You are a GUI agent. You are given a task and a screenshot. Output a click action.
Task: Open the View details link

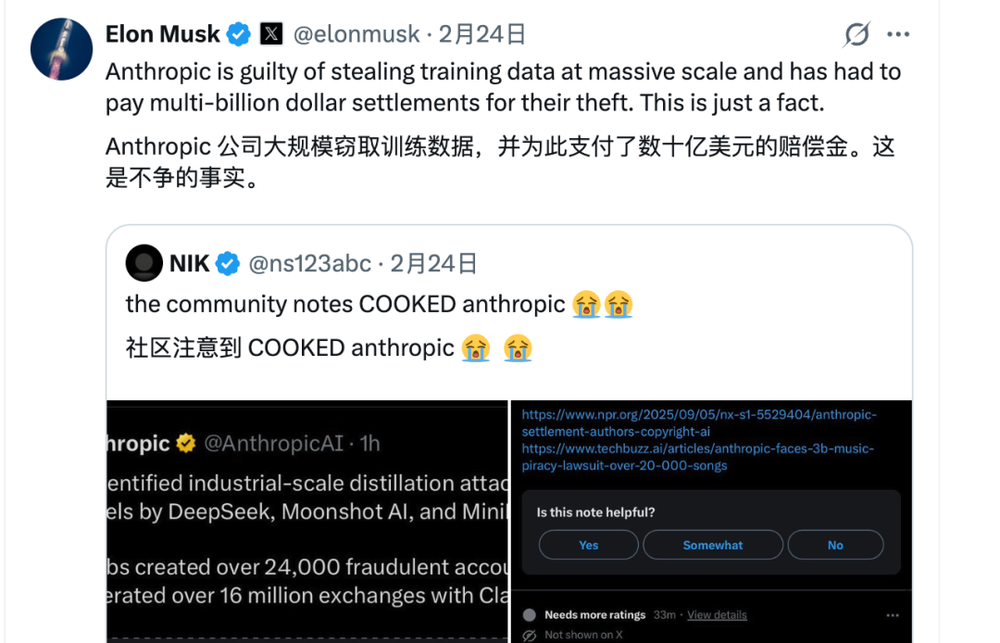pyautogui.click(x=717, y=614)
